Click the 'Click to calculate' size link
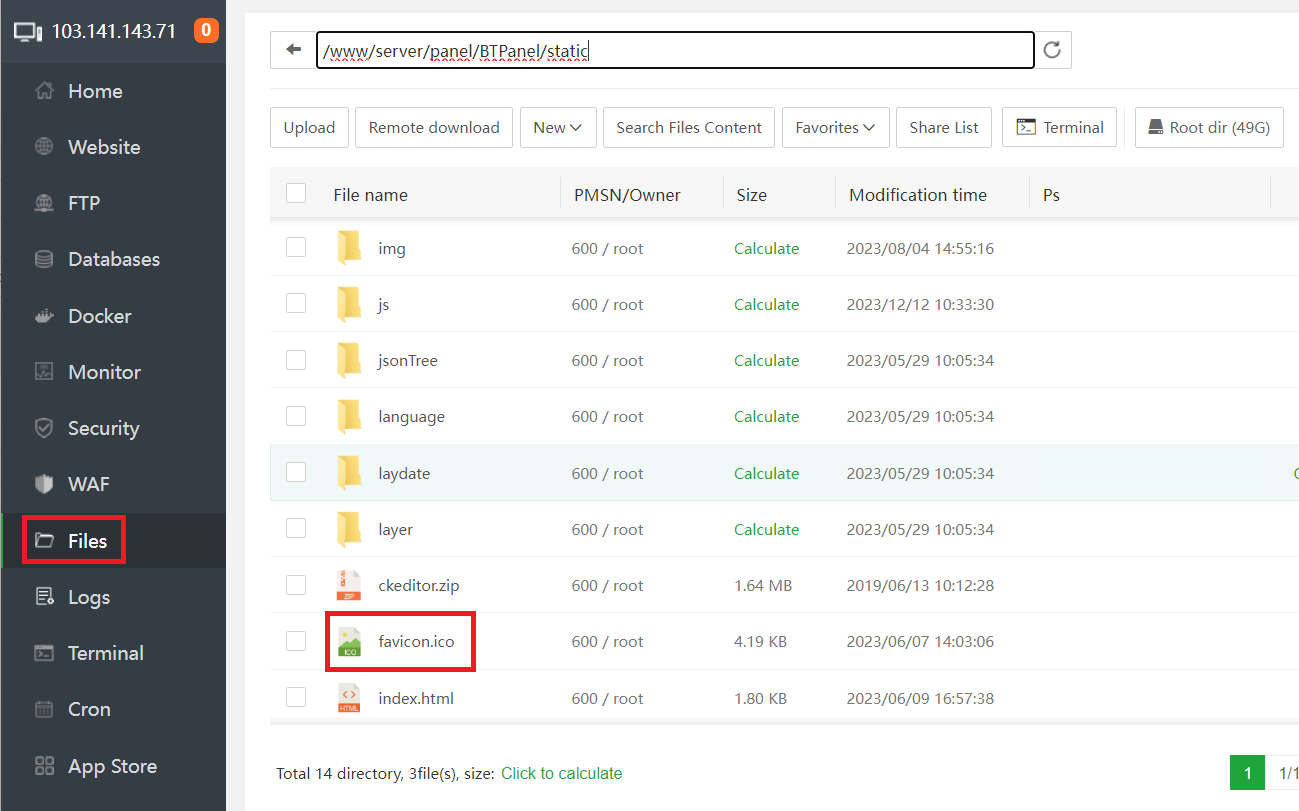 [561, 773]
